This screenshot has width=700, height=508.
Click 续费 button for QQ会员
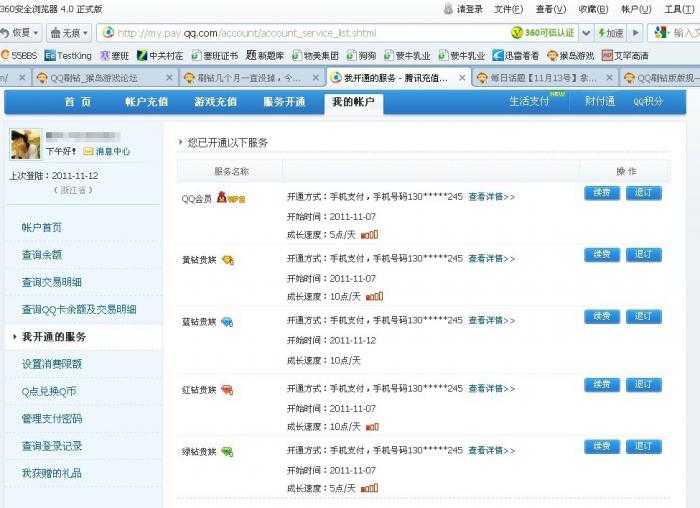(602, 193)
